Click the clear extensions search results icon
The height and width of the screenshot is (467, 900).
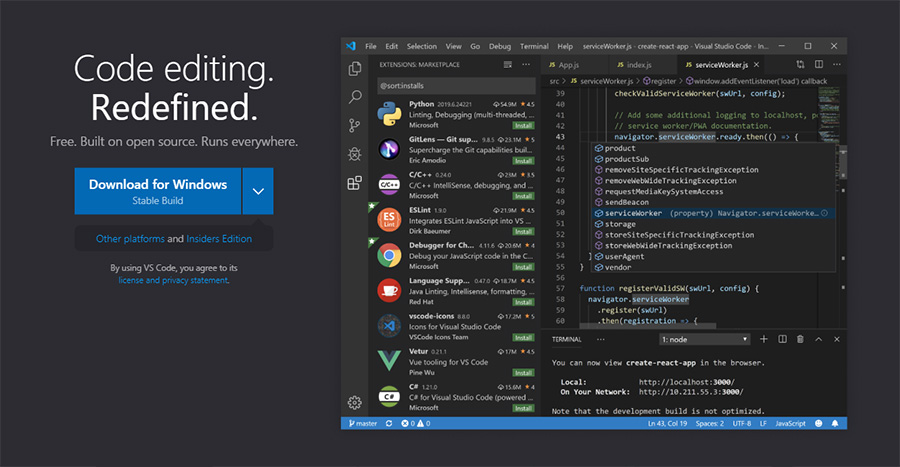507,65
